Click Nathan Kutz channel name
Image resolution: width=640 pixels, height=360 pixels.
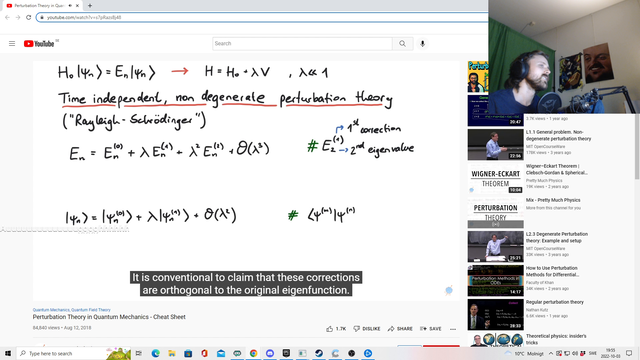pos(537,310)
